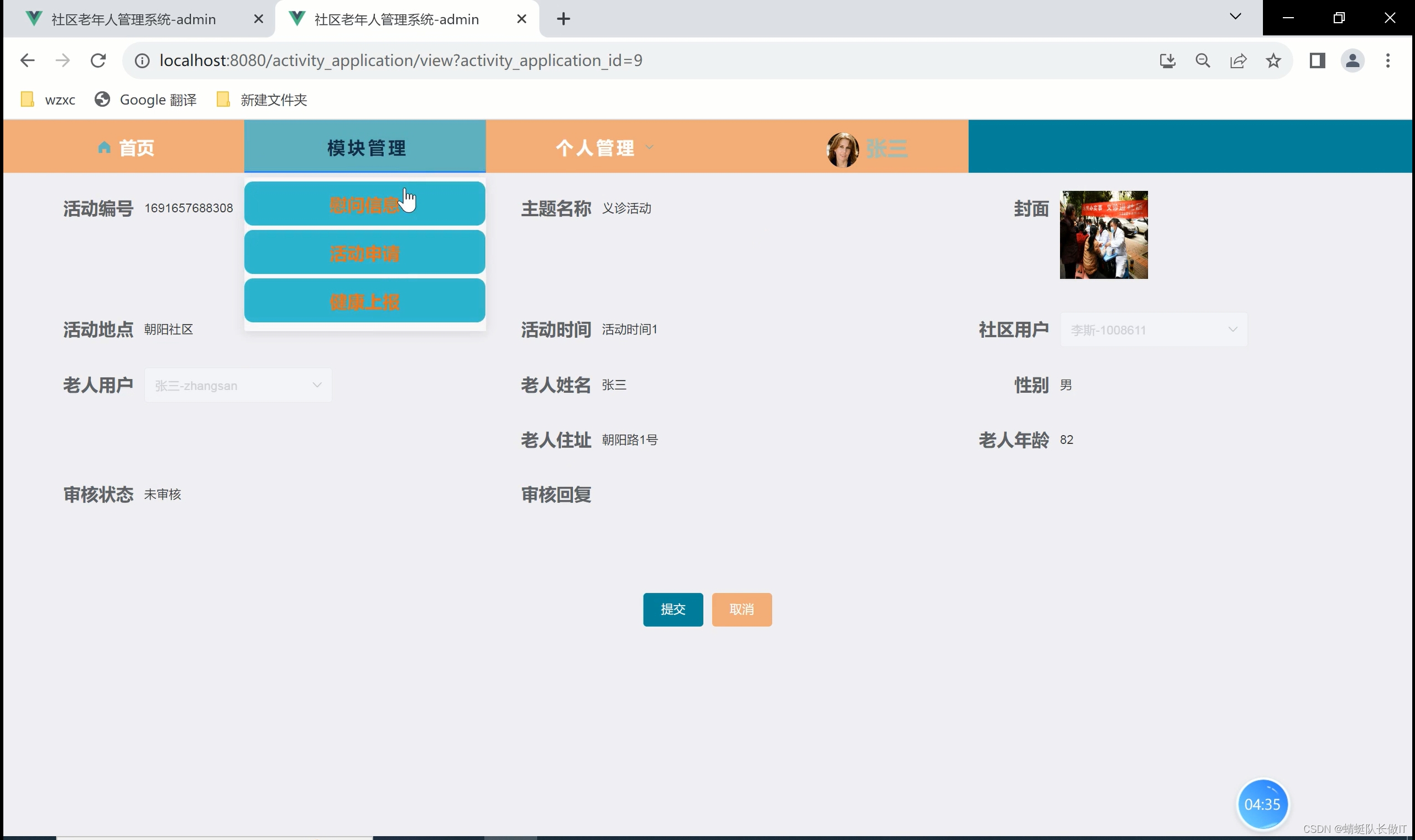Click the install app icon in address bar
The width and height of the screenshot is (1415, 840).
tap(1167, 61)
